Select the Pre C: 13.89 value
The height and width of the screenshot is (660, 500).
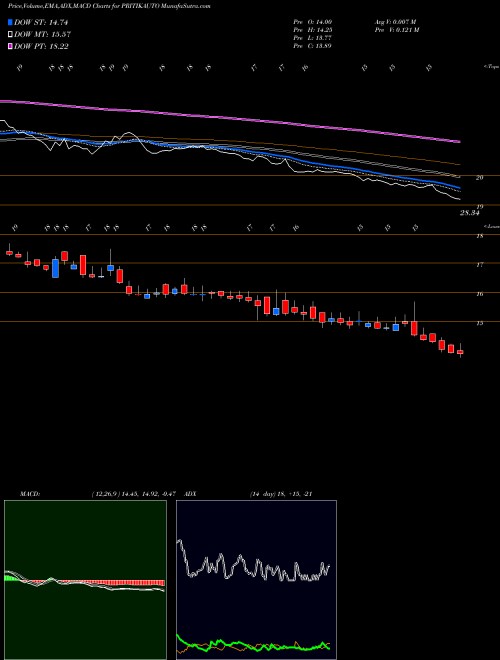[x=312, y=46]
